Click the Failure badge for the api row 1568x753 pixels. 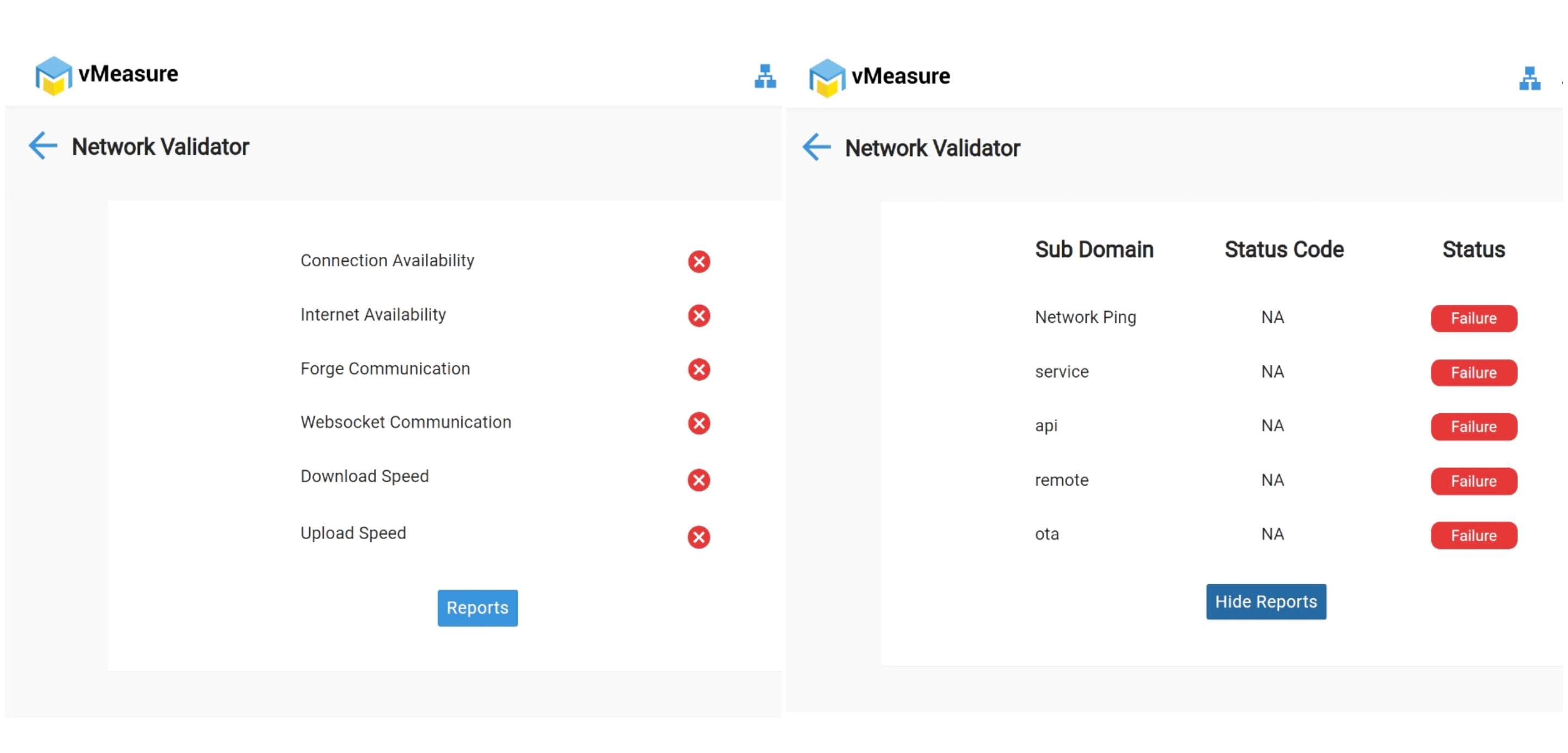click(1473, 427)
